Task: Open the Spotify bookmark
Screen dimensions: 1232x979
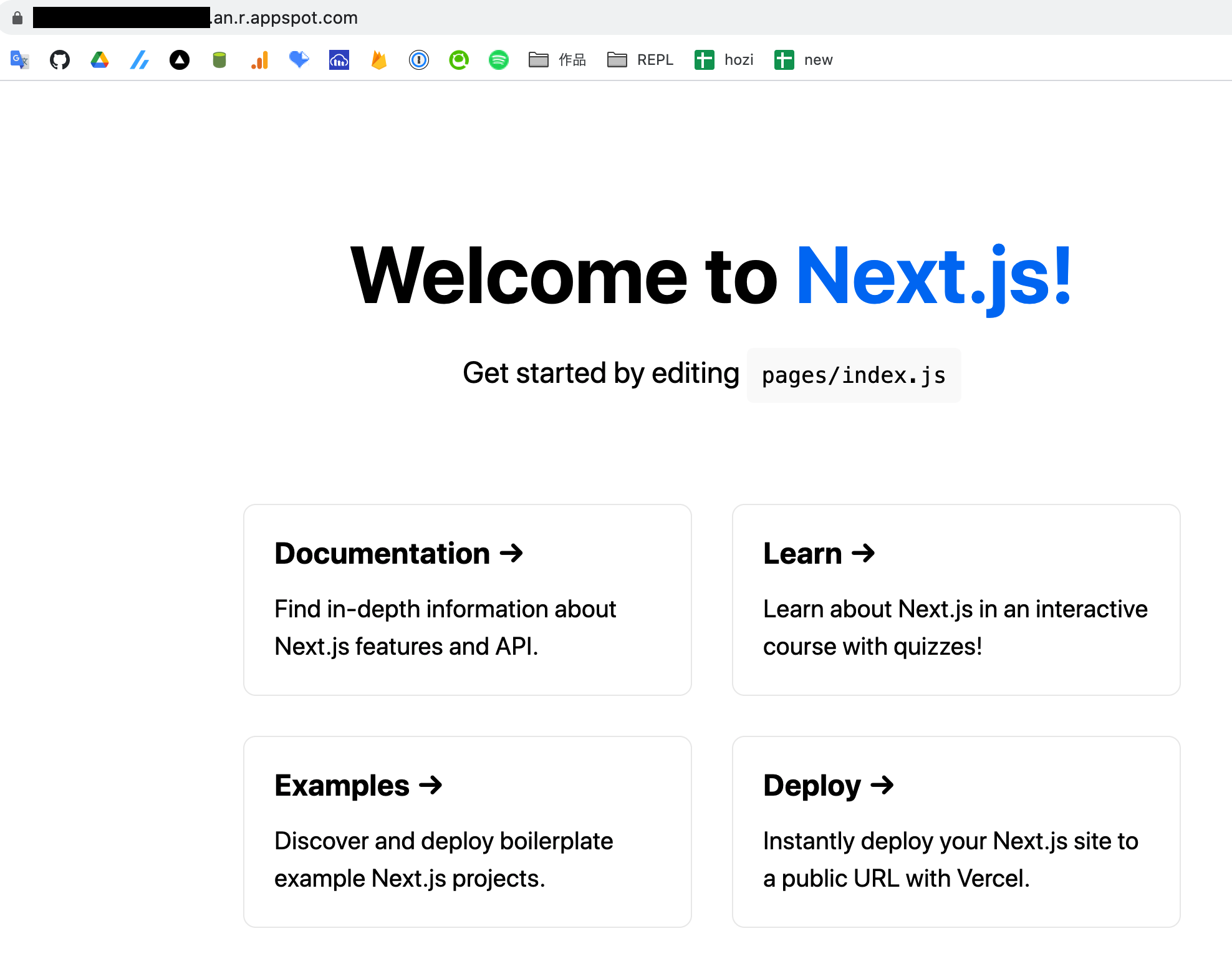Action: 499,60
